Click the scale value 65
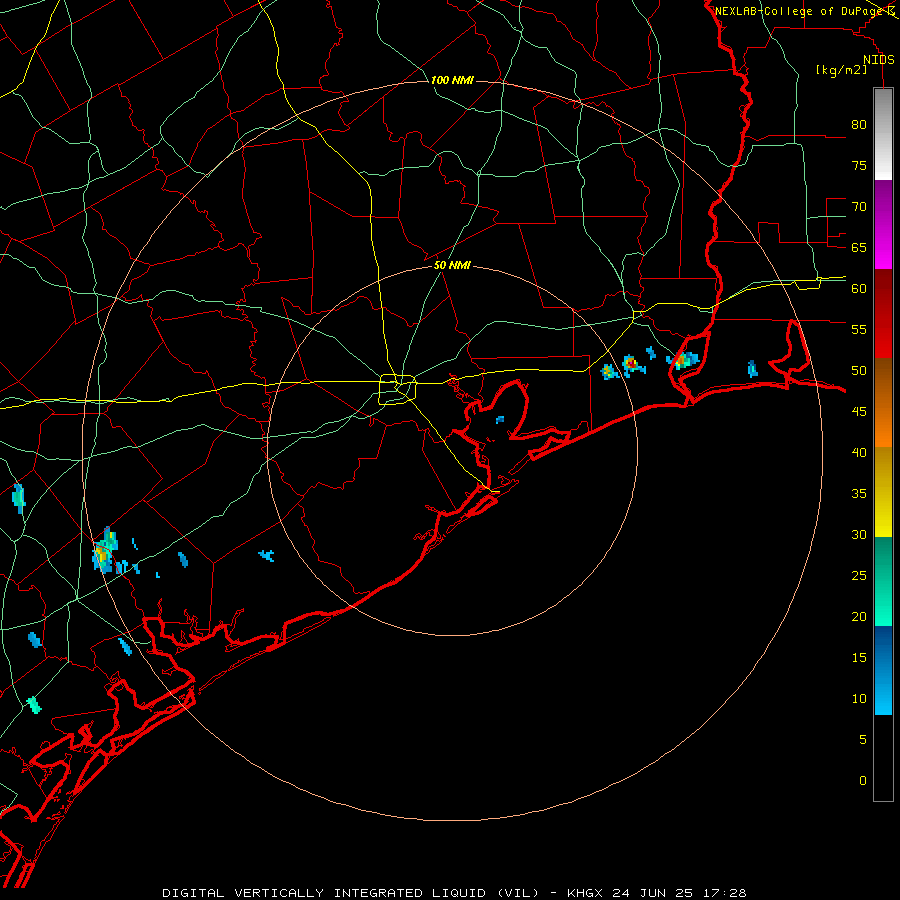The width and height of the screenshot is (900, 900). tap(859, 247)
